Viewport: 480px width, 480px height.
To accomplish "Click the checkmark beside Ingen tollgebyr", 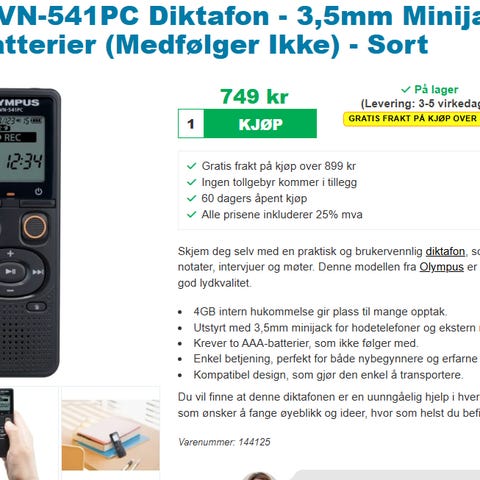I will tap(191, 182).
